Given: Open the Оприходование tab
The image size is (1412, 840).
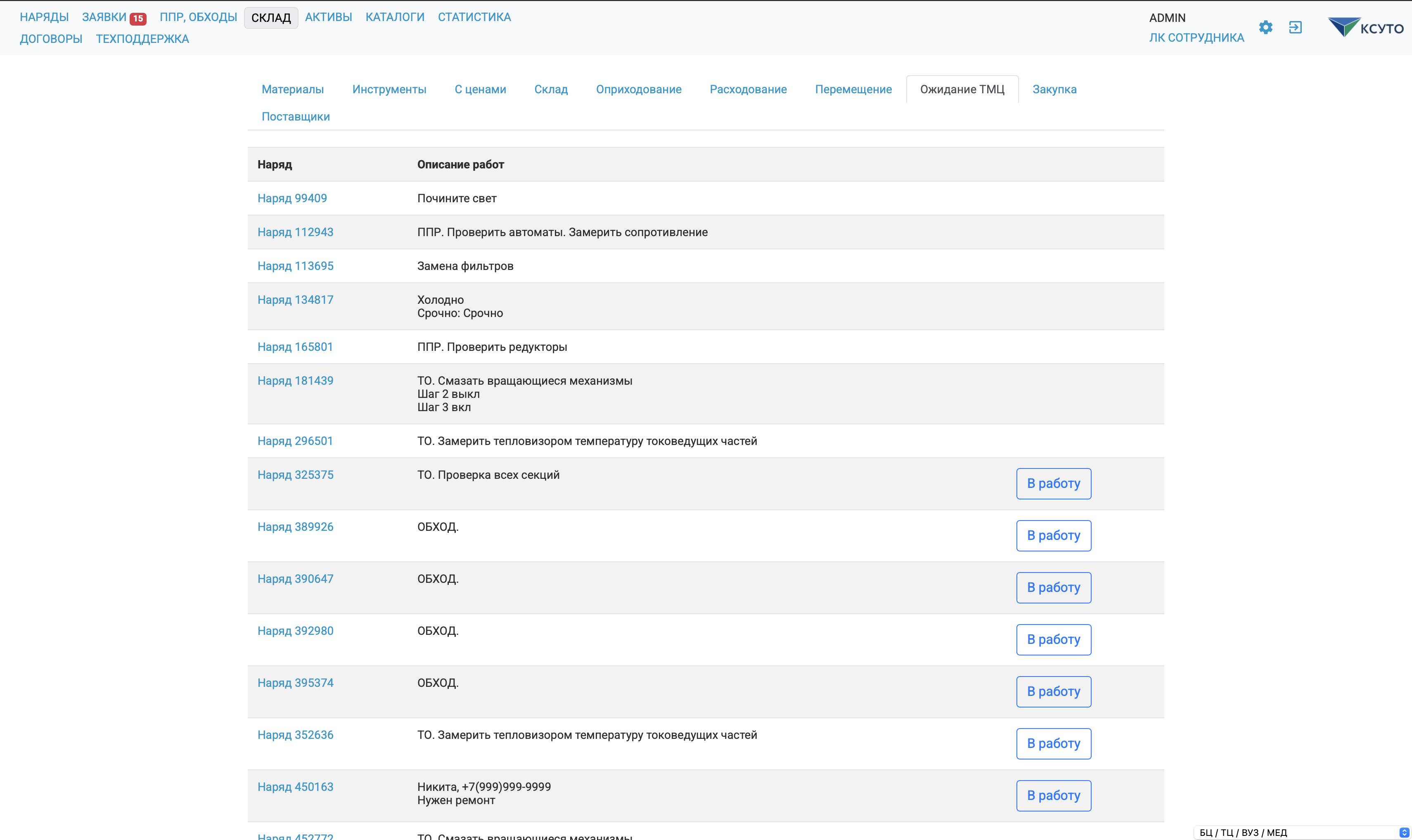Looking at the screenshot, I should point(639,90).
